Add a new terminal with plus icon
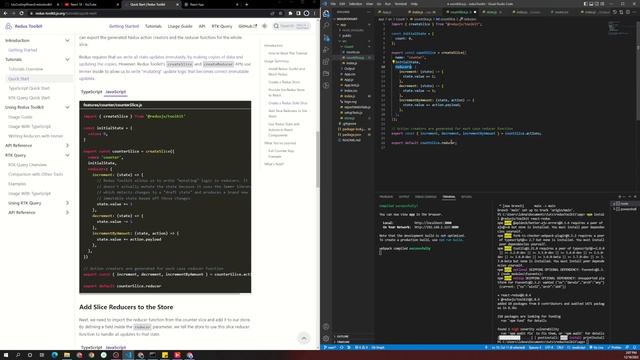Screen dimensions: 640x360 pyautogui.click(x=620, y=197)
